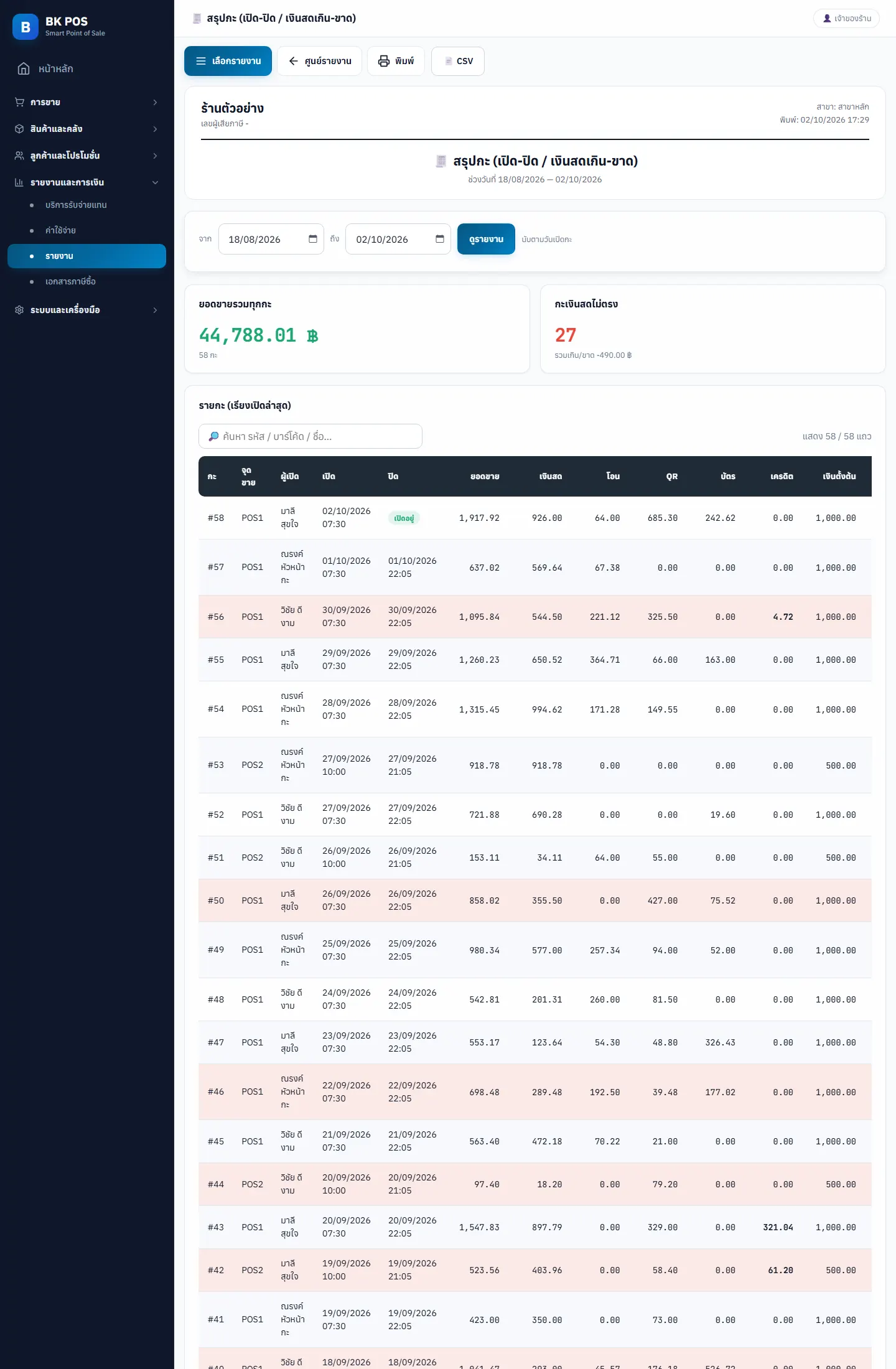Screen dimensions: 896x1369
Task: Click the from-date field 18/08/2026
Action: click(x=271, y=239)
